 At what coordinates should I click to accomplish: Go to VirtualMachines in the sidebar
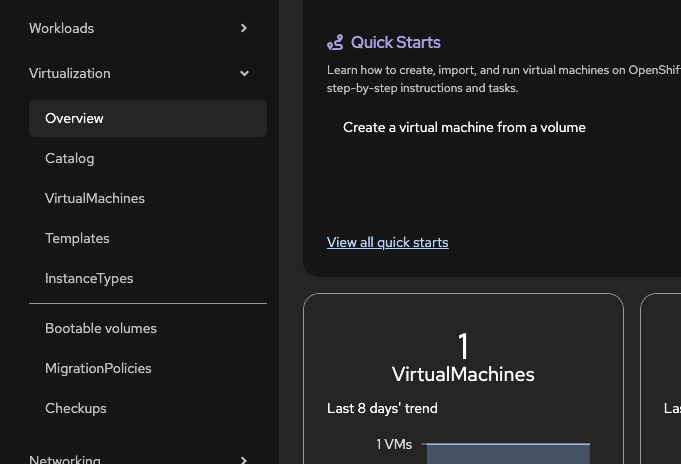pos(148,199)
